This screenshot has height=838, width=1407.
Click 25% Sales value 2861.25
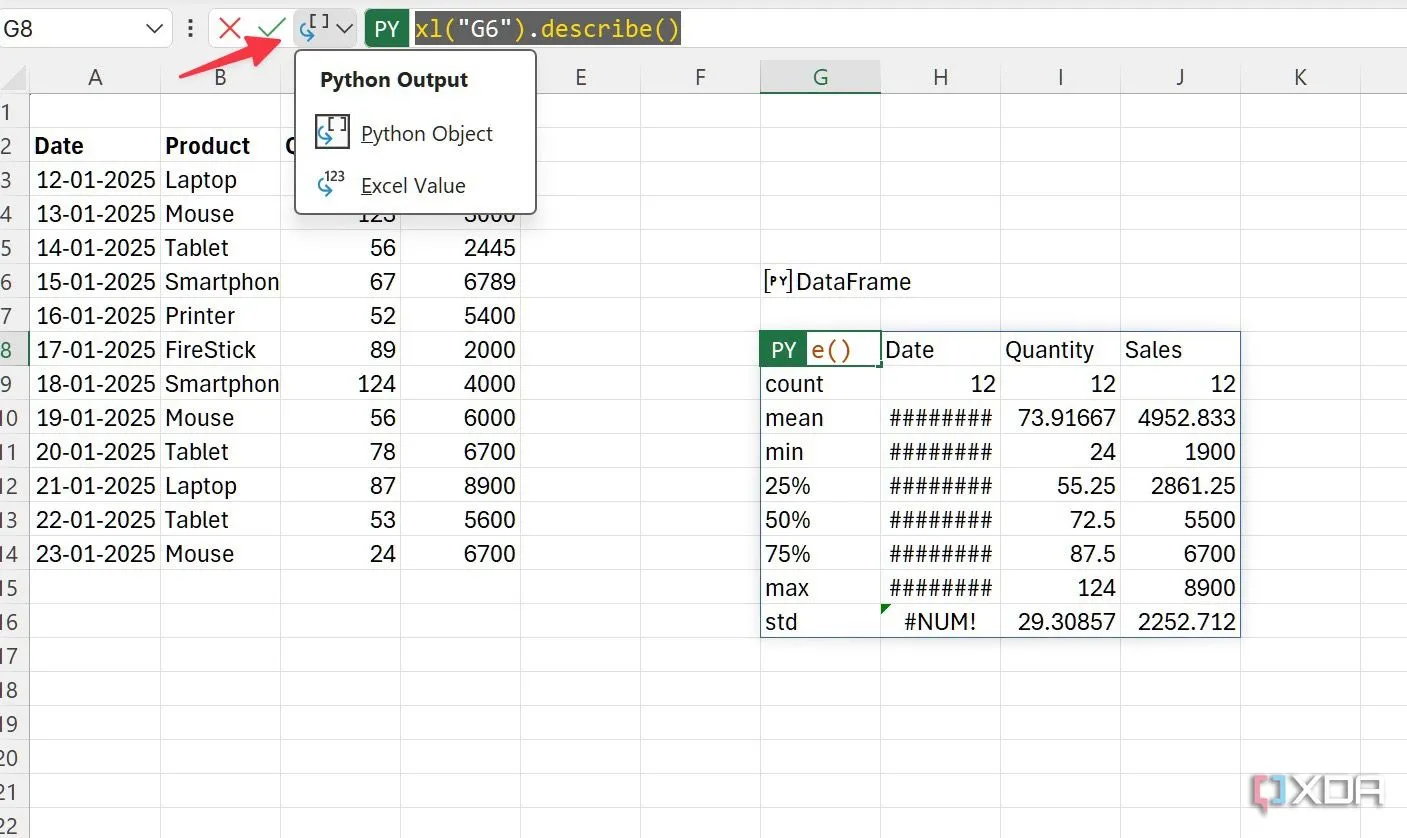point(1180,485)
